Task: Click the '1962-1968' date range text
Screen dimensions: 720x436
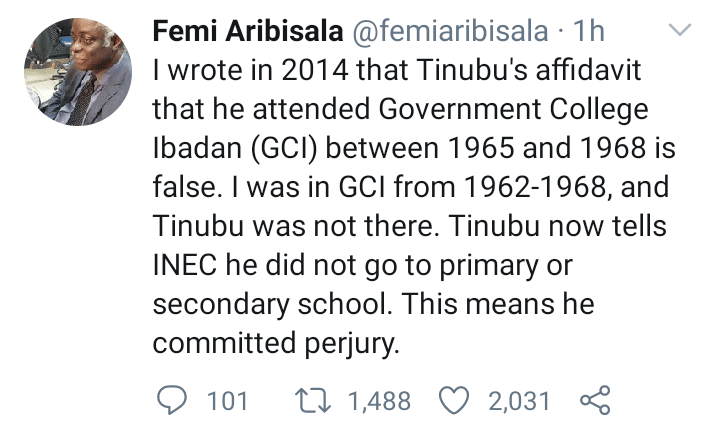Action: [536, 187]
